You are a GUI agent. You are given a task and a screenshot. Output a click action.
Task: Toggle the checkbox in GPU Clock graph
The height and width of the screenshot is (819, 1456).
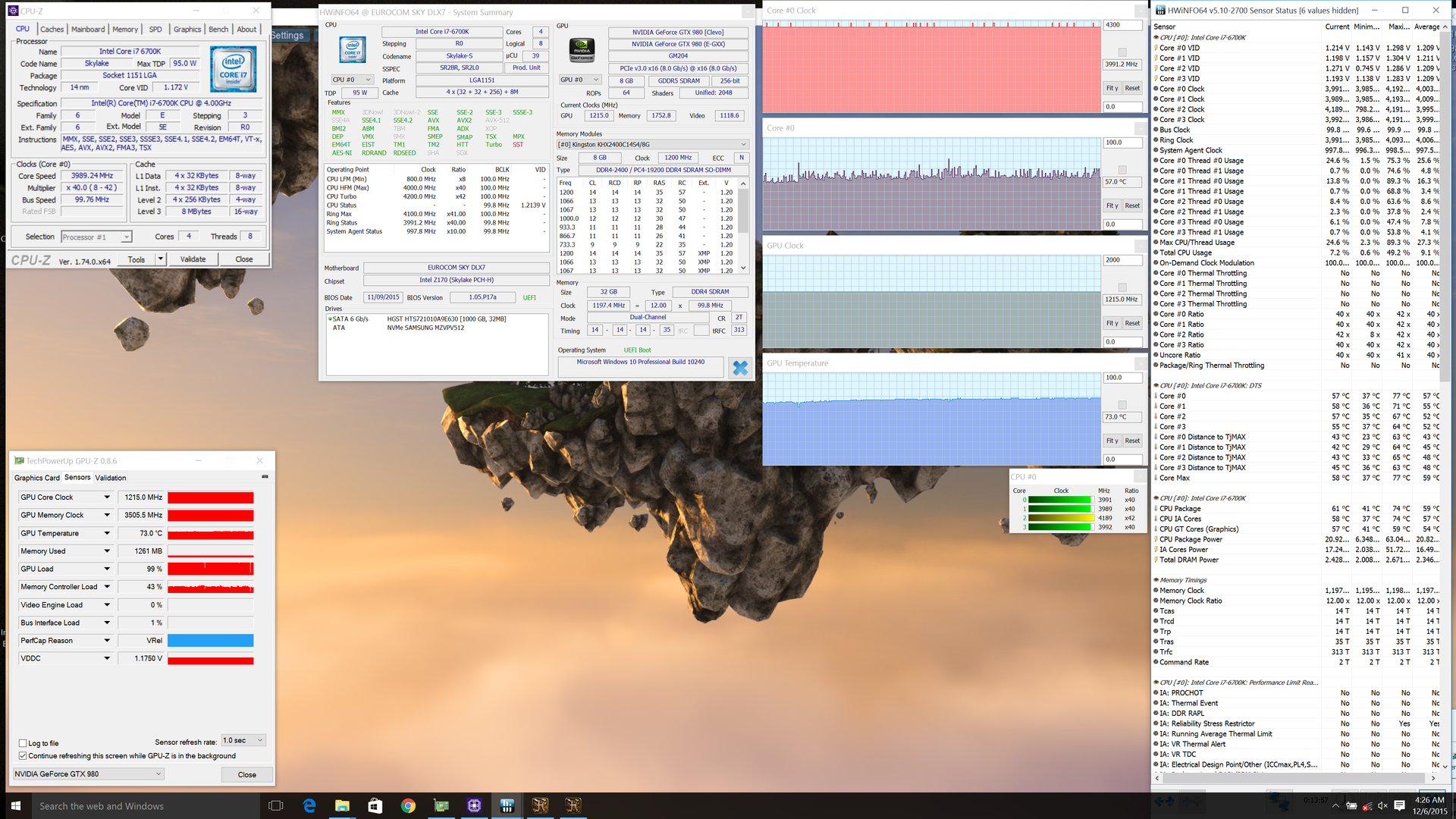coord(1122,287)
